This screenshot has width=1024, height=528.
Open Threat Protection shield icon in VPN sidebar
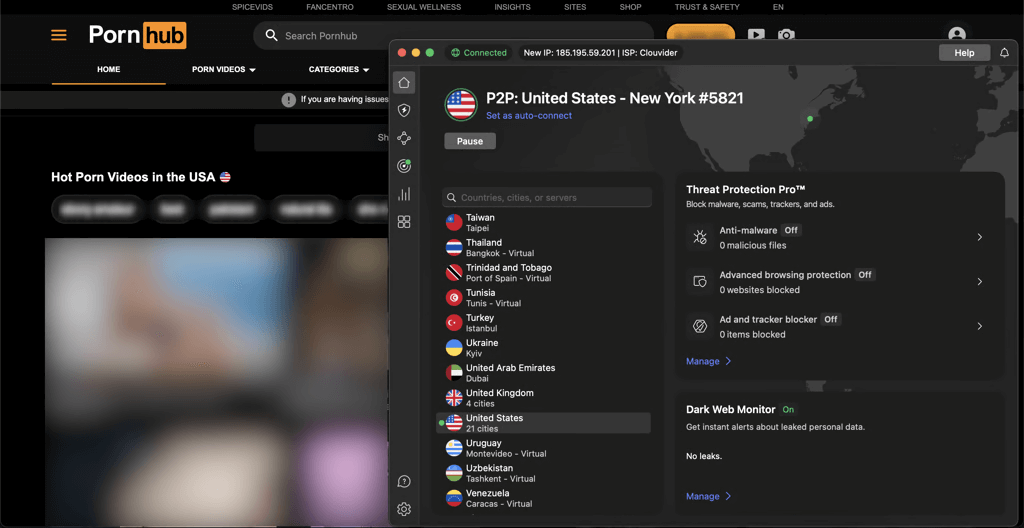click(404, 110)
